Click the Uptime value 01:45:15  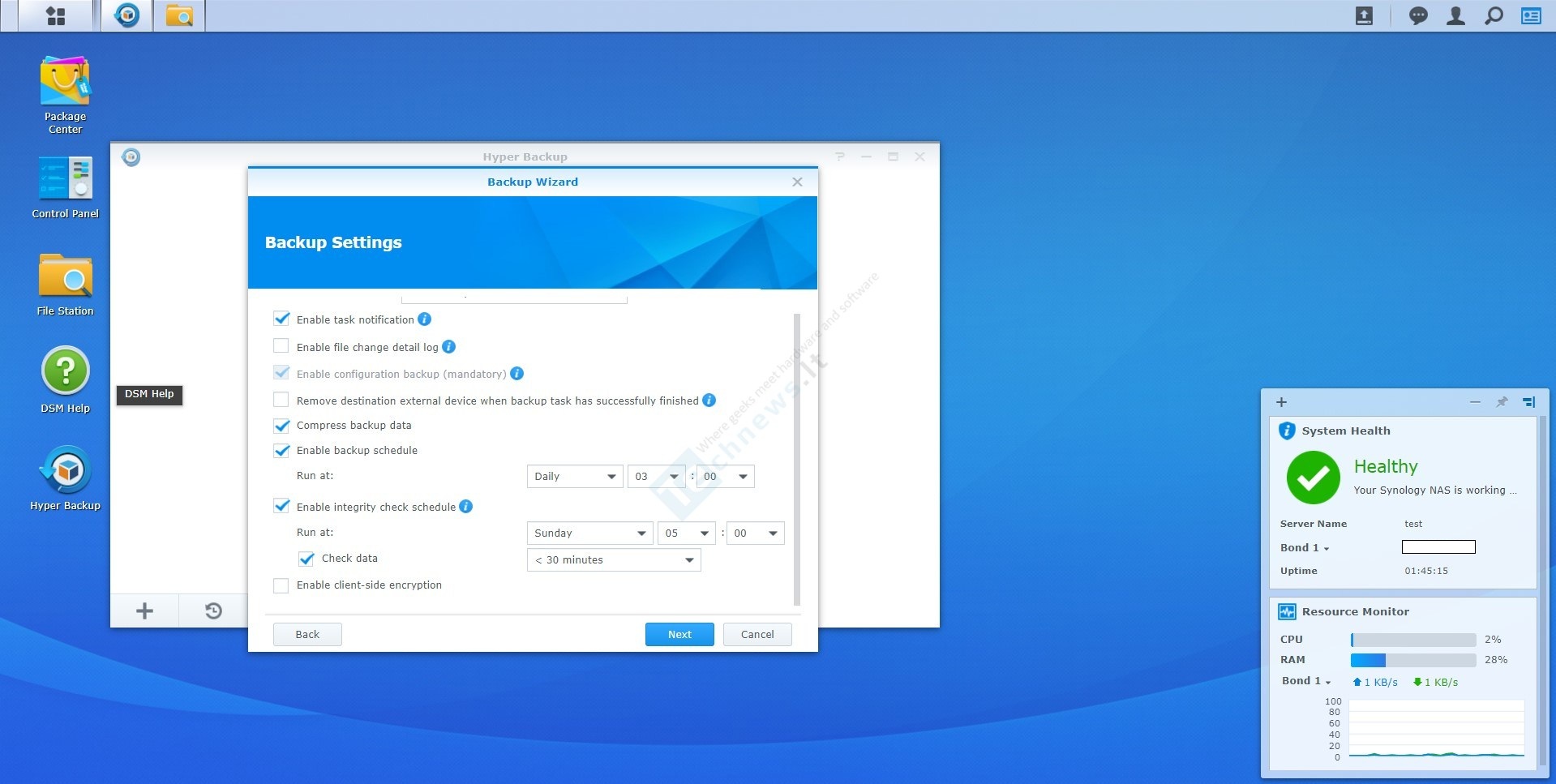(x=1426, y=571)
